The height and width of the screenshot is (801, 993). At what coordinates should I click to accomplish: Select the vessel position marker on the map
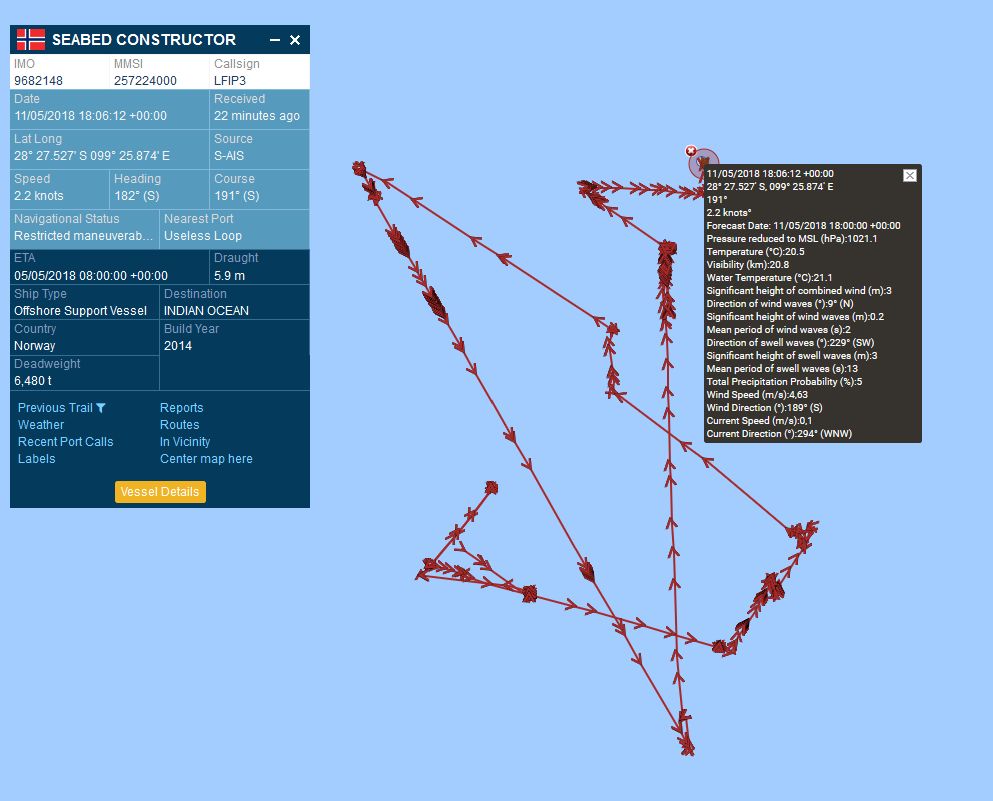coord(704,165)
